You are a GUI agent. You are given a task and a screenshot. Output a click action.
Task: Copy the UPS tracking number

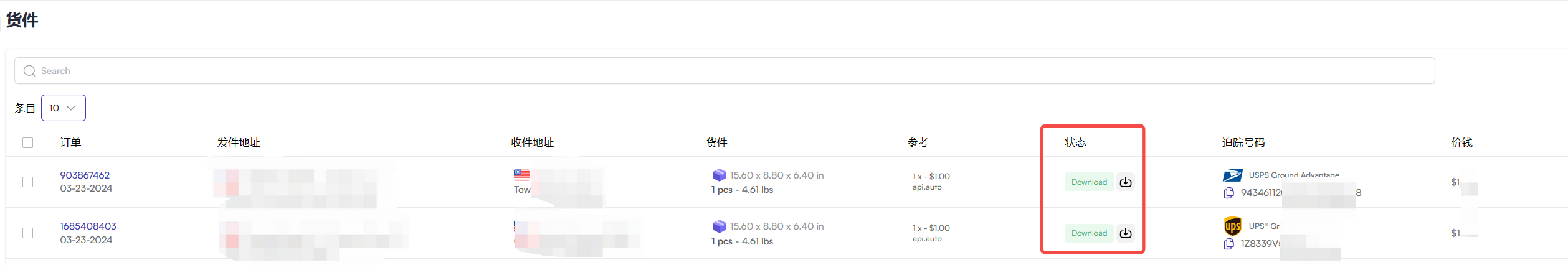click(x=1228, y=244)
